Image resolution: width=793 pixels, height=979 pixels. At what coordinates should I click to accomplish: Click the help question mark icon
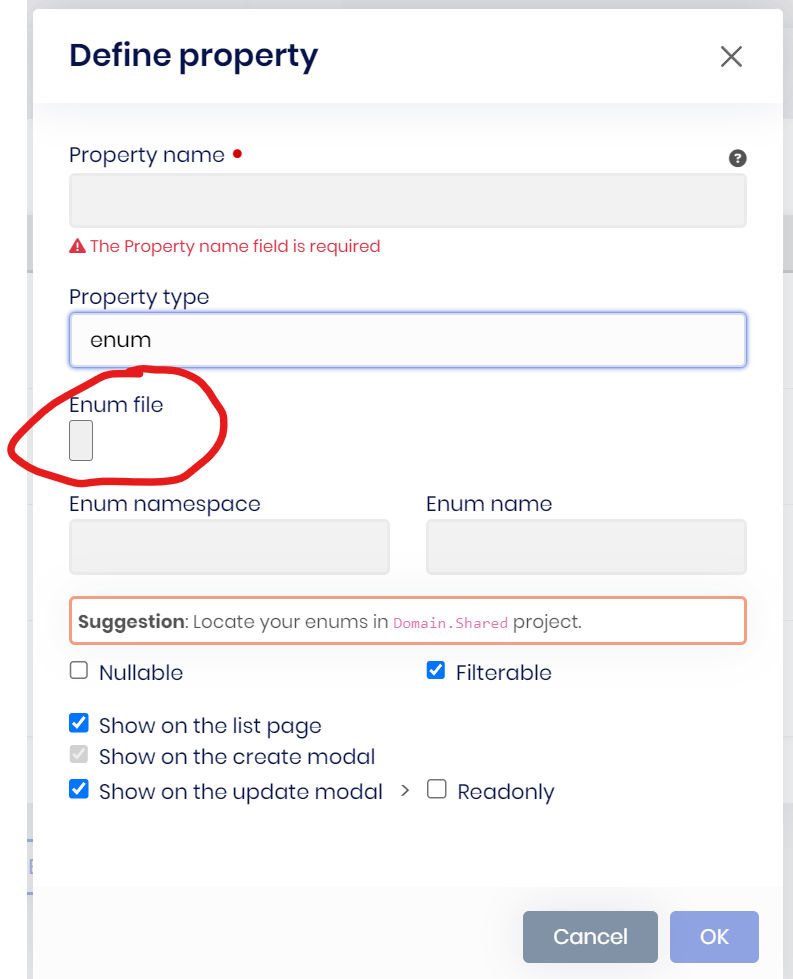[738, 158]
